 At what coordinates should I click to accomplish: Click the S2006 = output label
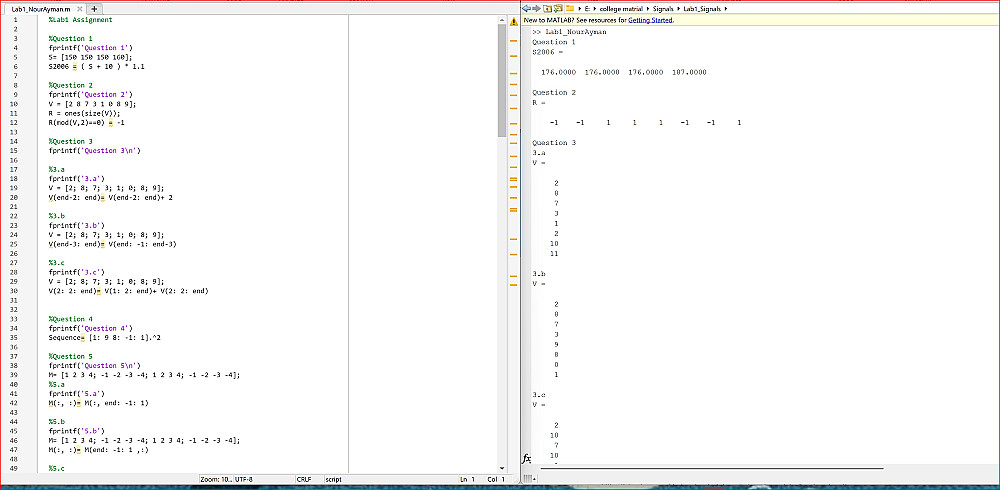click(x=548, y=52)
